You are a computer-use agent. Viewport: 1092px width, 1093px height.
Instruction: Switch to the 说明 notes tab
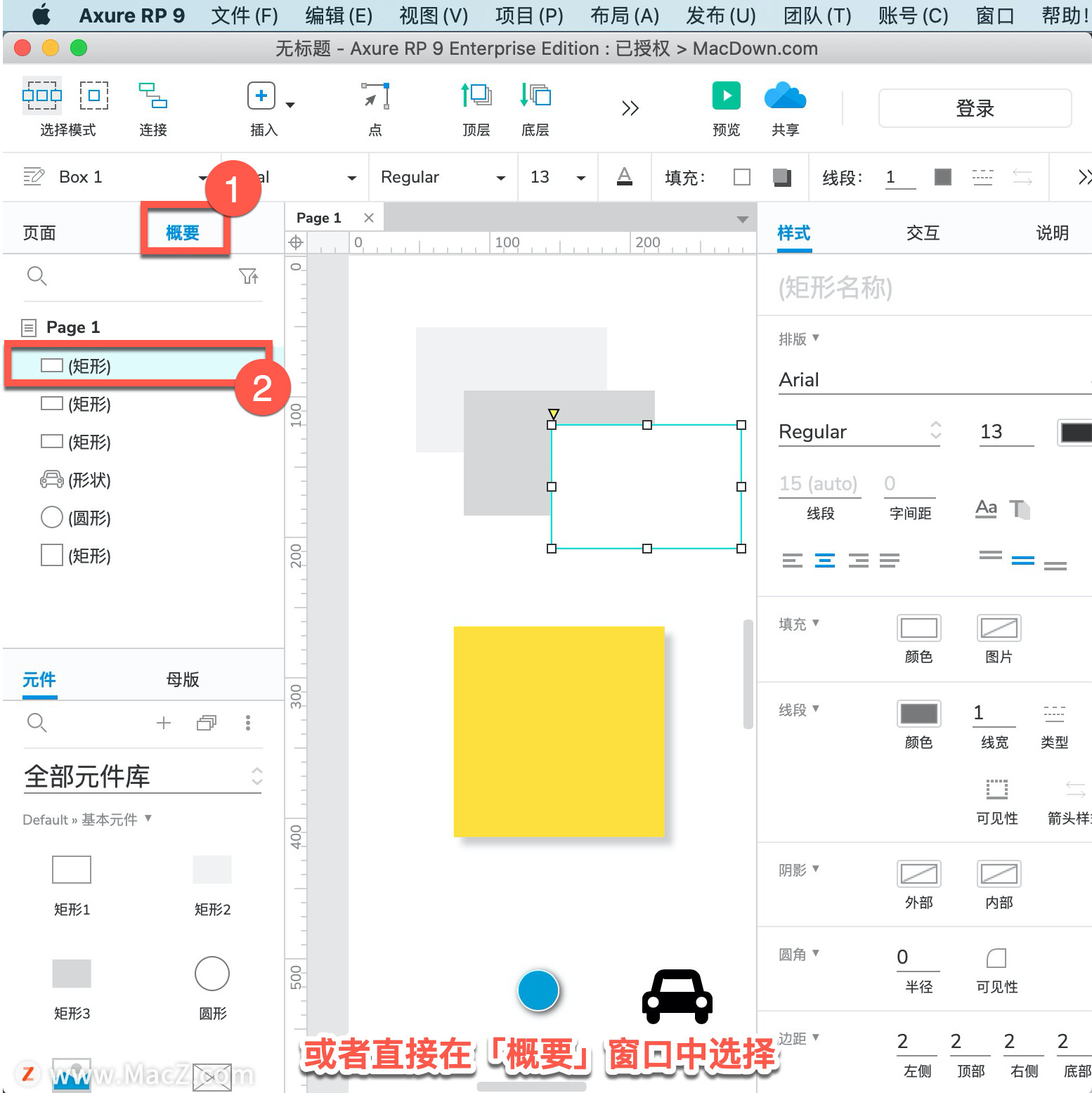click(1052, 233)
